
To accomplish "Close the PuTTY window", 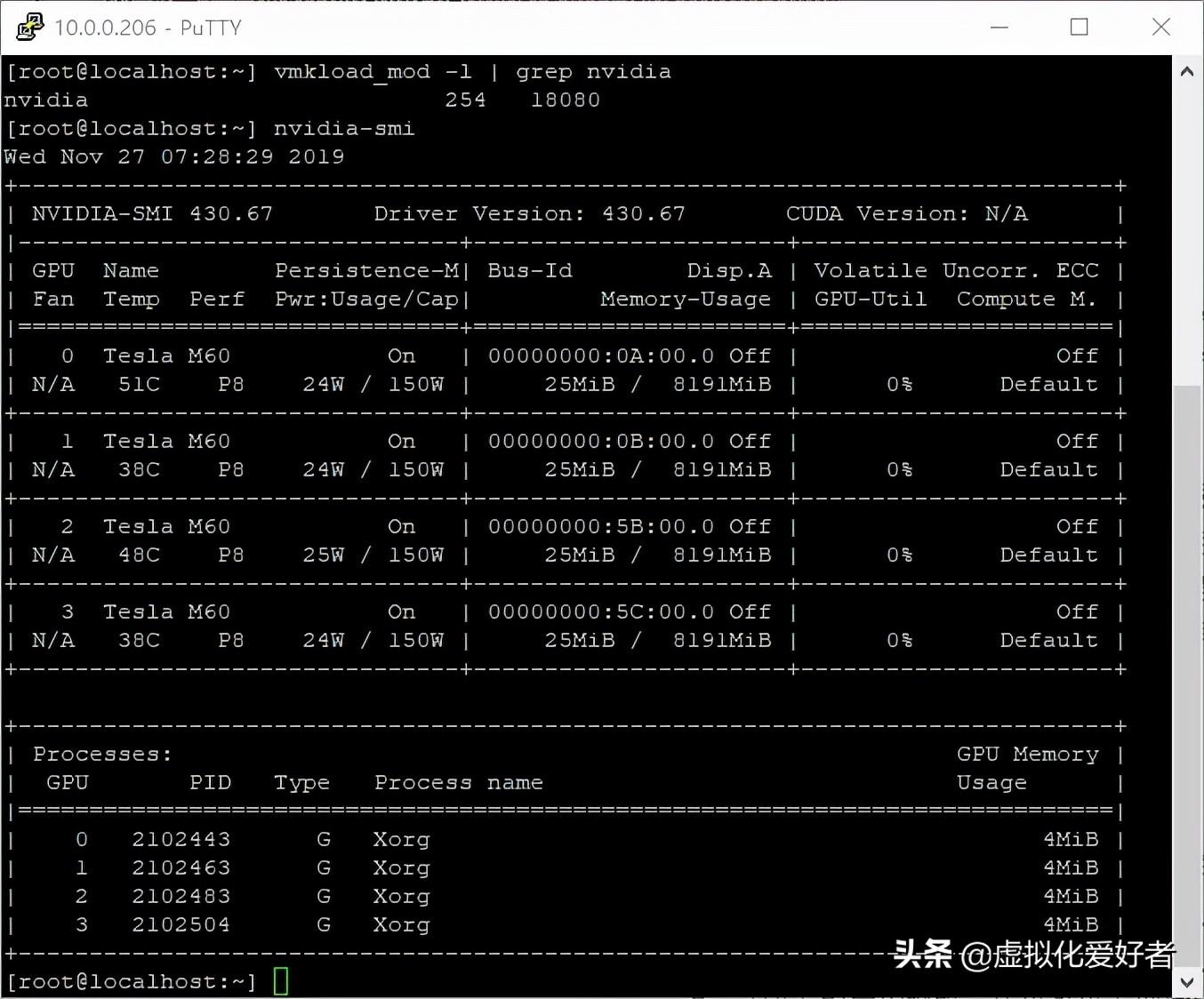I will coord(1160,27).
